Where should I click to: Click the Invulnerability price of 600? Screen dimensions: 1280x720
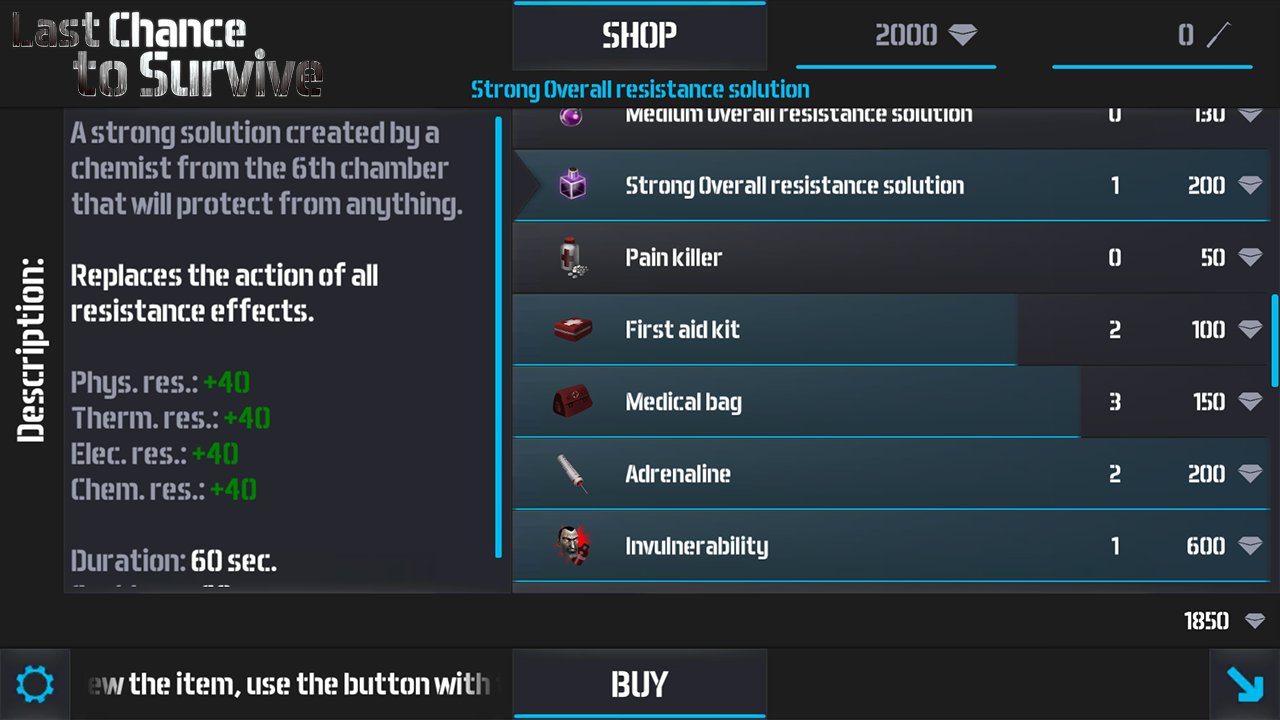(x=1206, y=546)
